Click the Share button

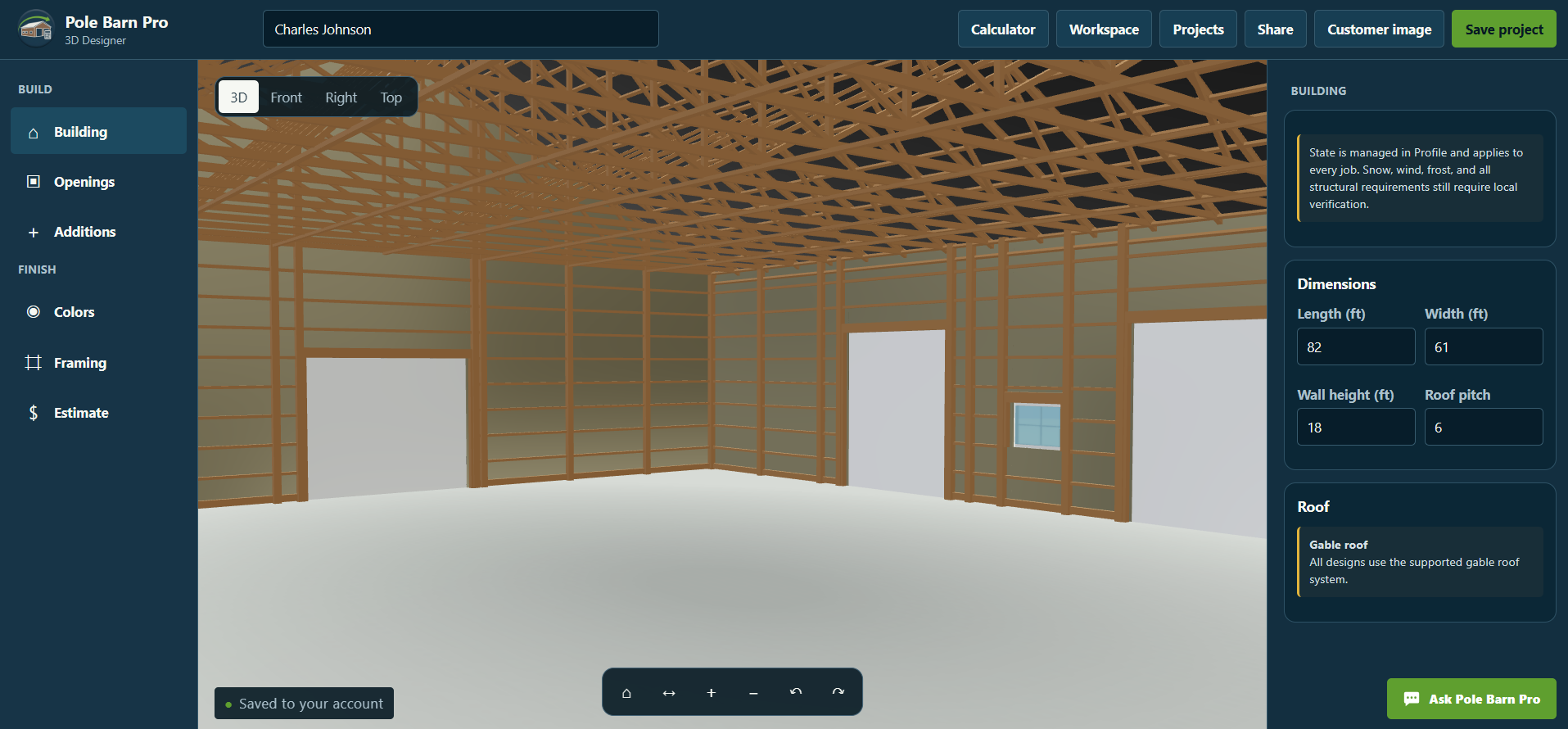coord(1276,29)
